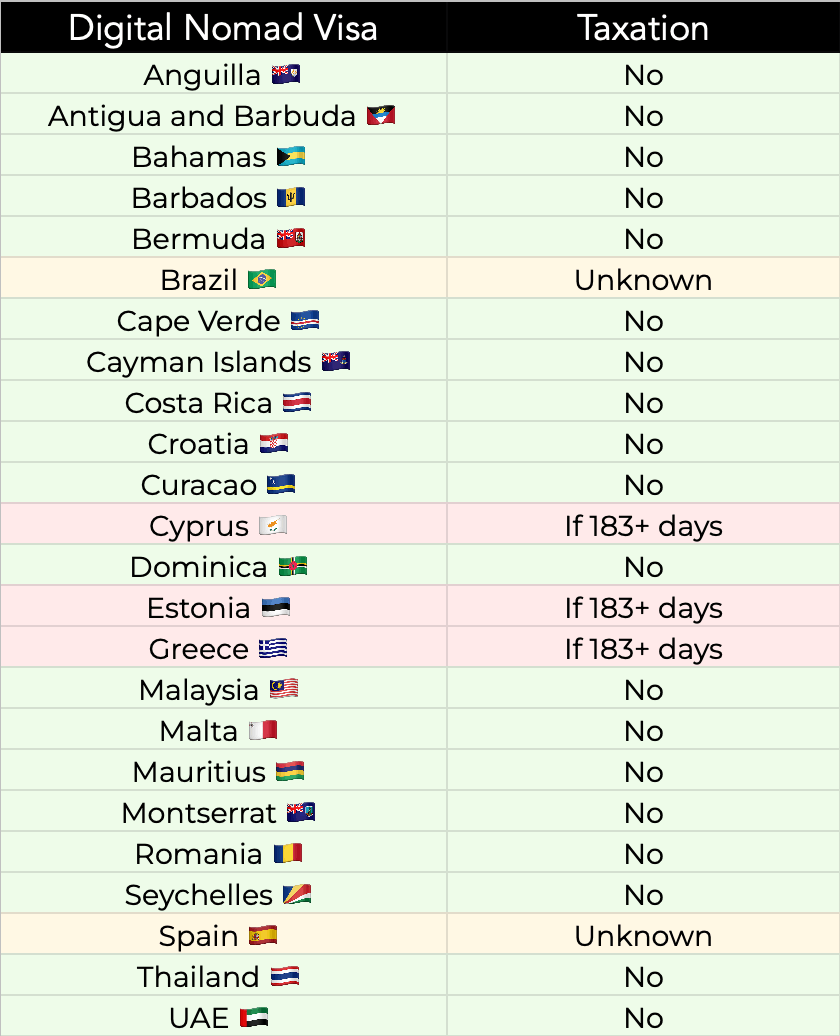Select the Brazil flag emoji
This screenshot has height=1036, width=840.
(262, 279)
